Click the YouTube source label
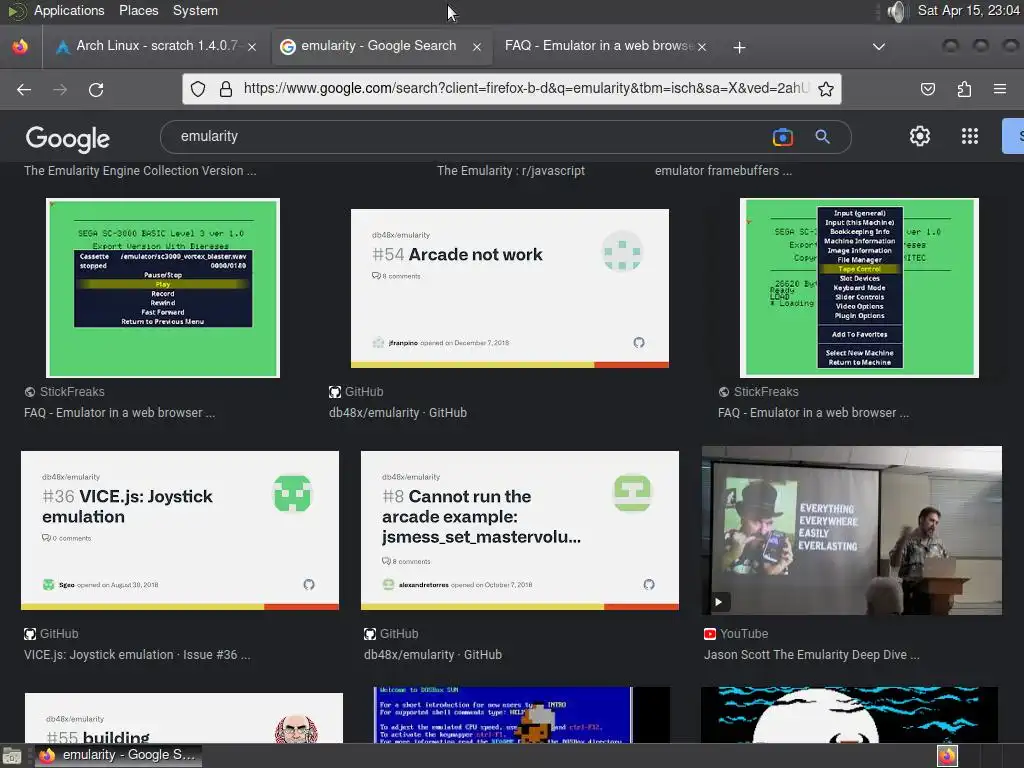The width and height of the screenshot is (1024, 768). tap(744, 633)
